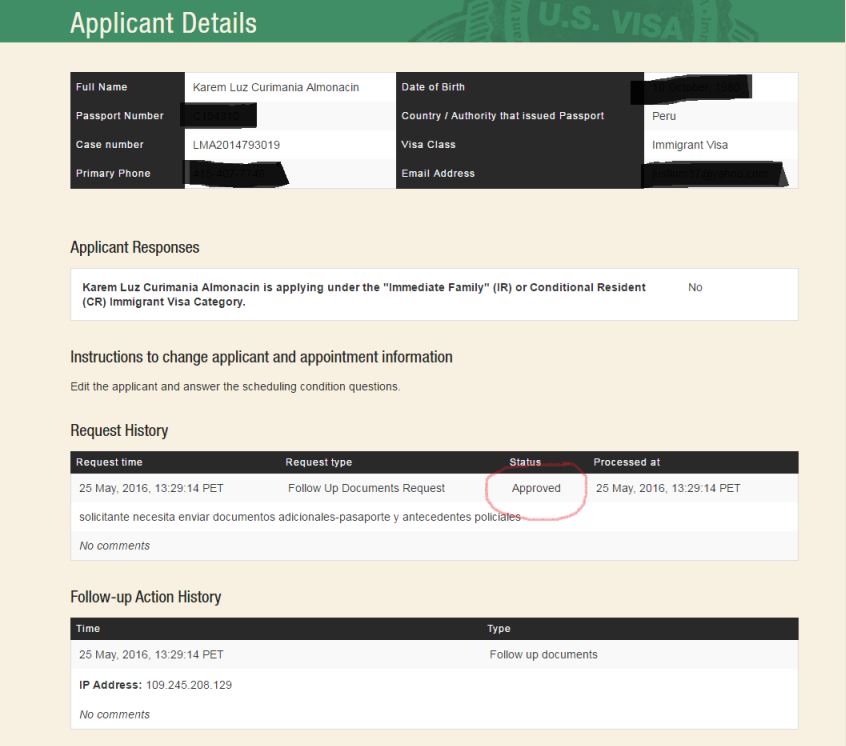Click 'Country / Authority that issued Passport' label
The width and height of the screenshot is (846, 746).
point(503,115)
